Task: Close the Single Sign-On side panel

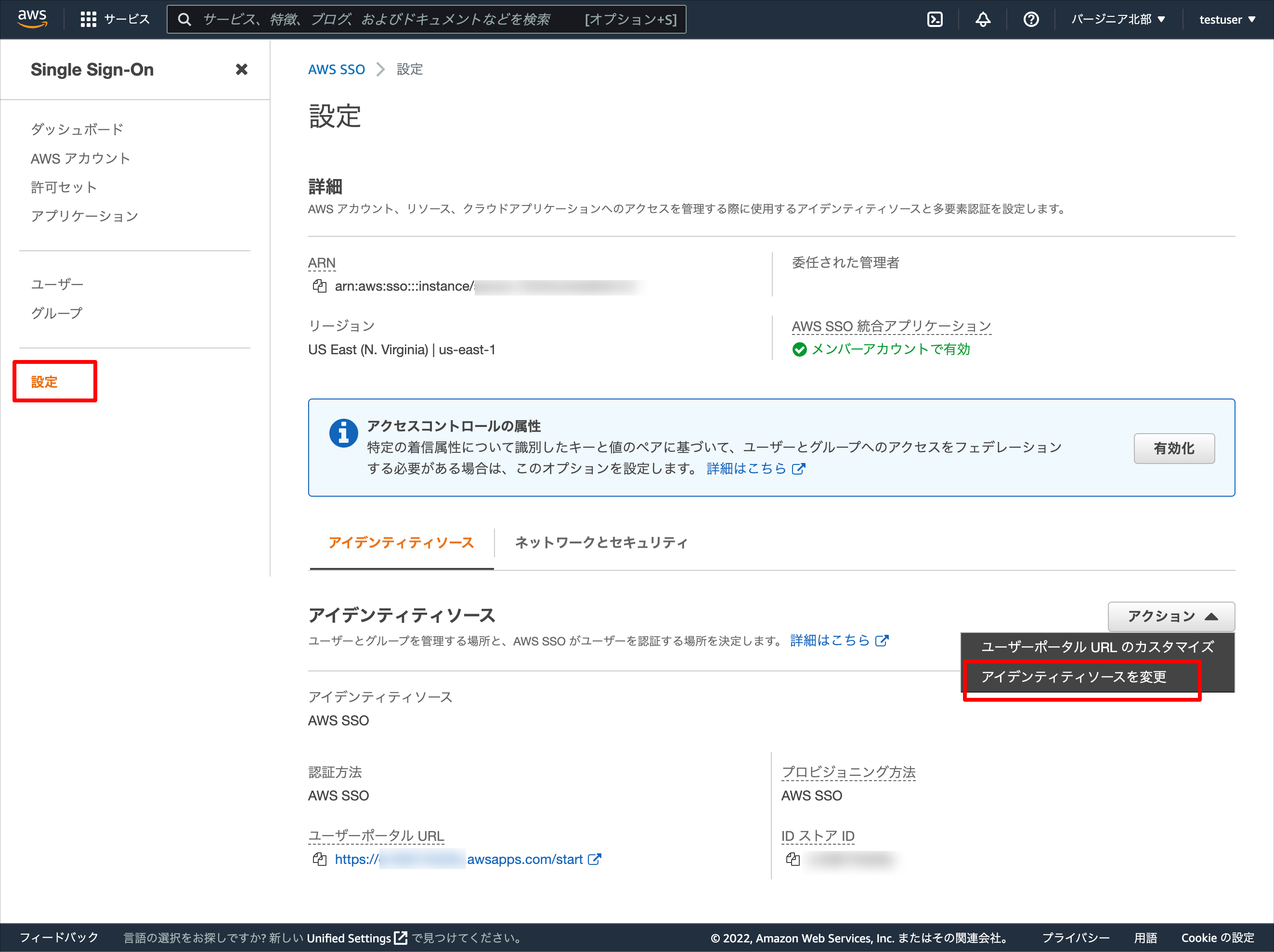Action: [241, 70]
